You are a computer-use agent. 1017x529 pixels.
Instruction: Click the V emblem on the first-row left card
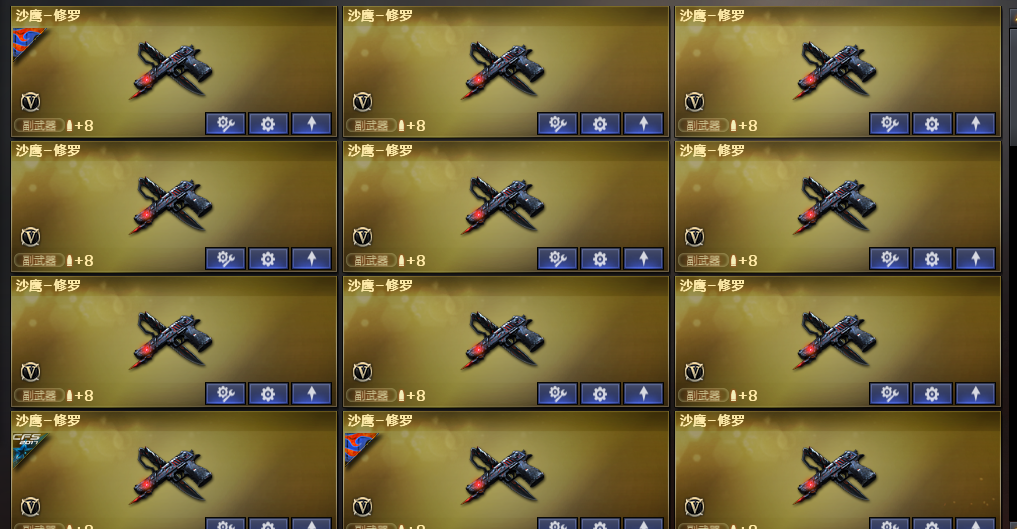point(30,102)
